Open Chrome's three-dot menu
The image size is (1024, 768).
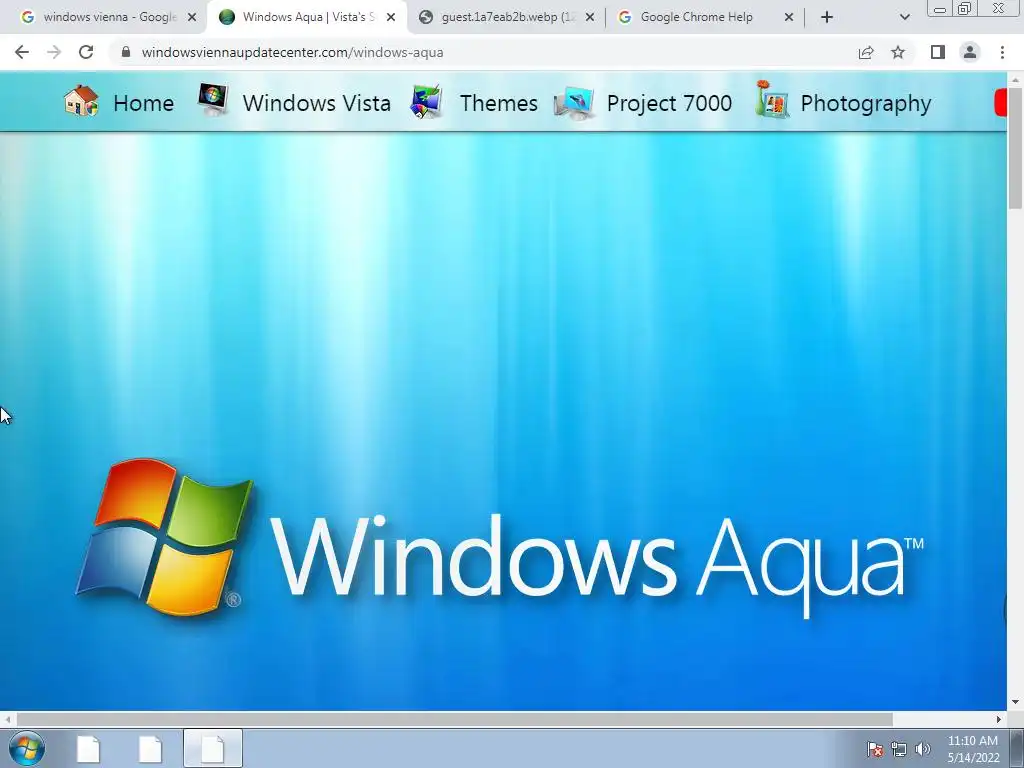[x=1002, y=52]
